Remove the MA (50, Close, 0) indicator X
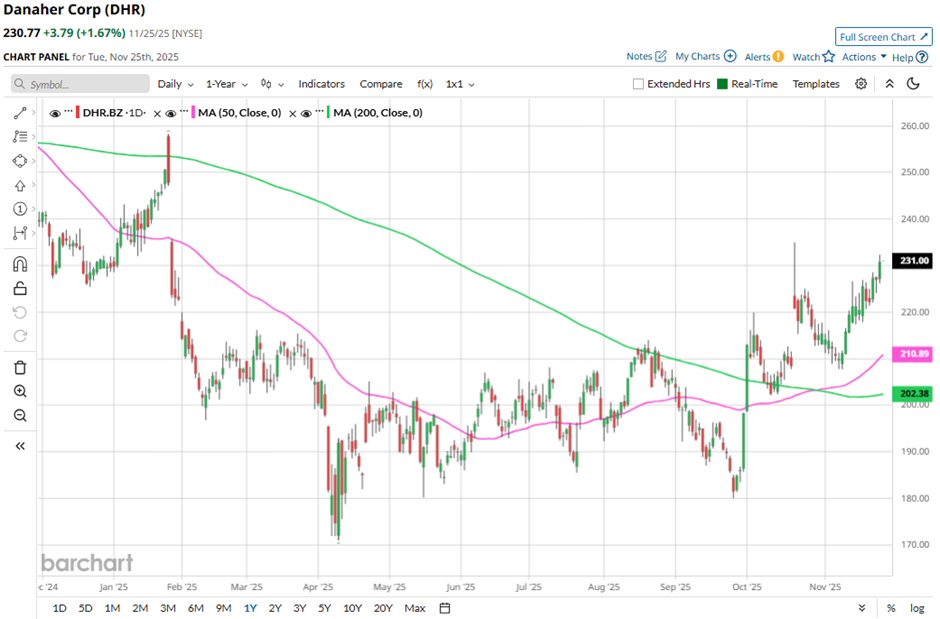 pyautogui.click(x=293, y=113)
